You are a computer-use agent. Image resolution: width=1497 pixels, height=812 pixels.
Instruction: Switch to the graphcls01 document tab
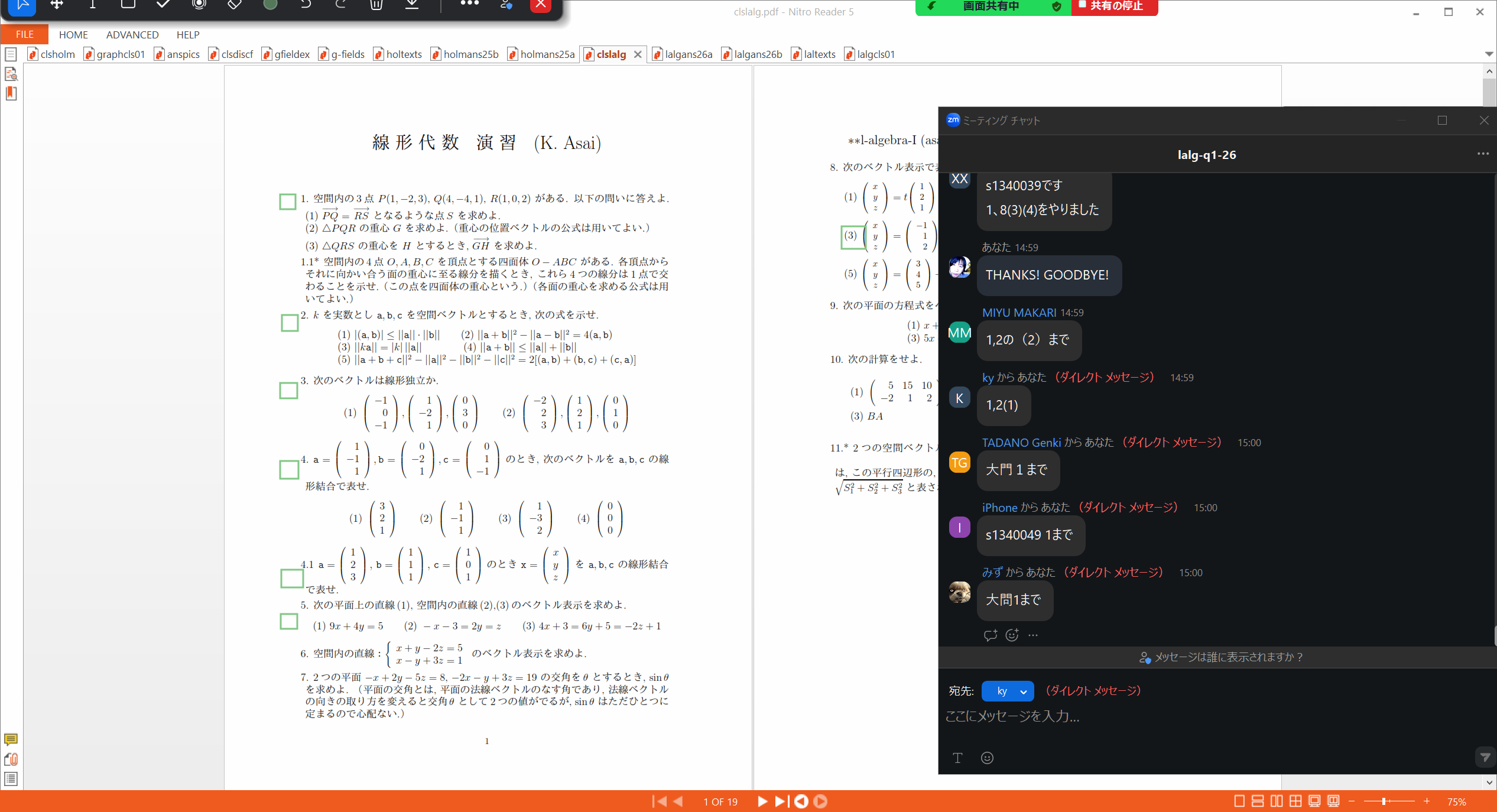(x=115, y=54)
